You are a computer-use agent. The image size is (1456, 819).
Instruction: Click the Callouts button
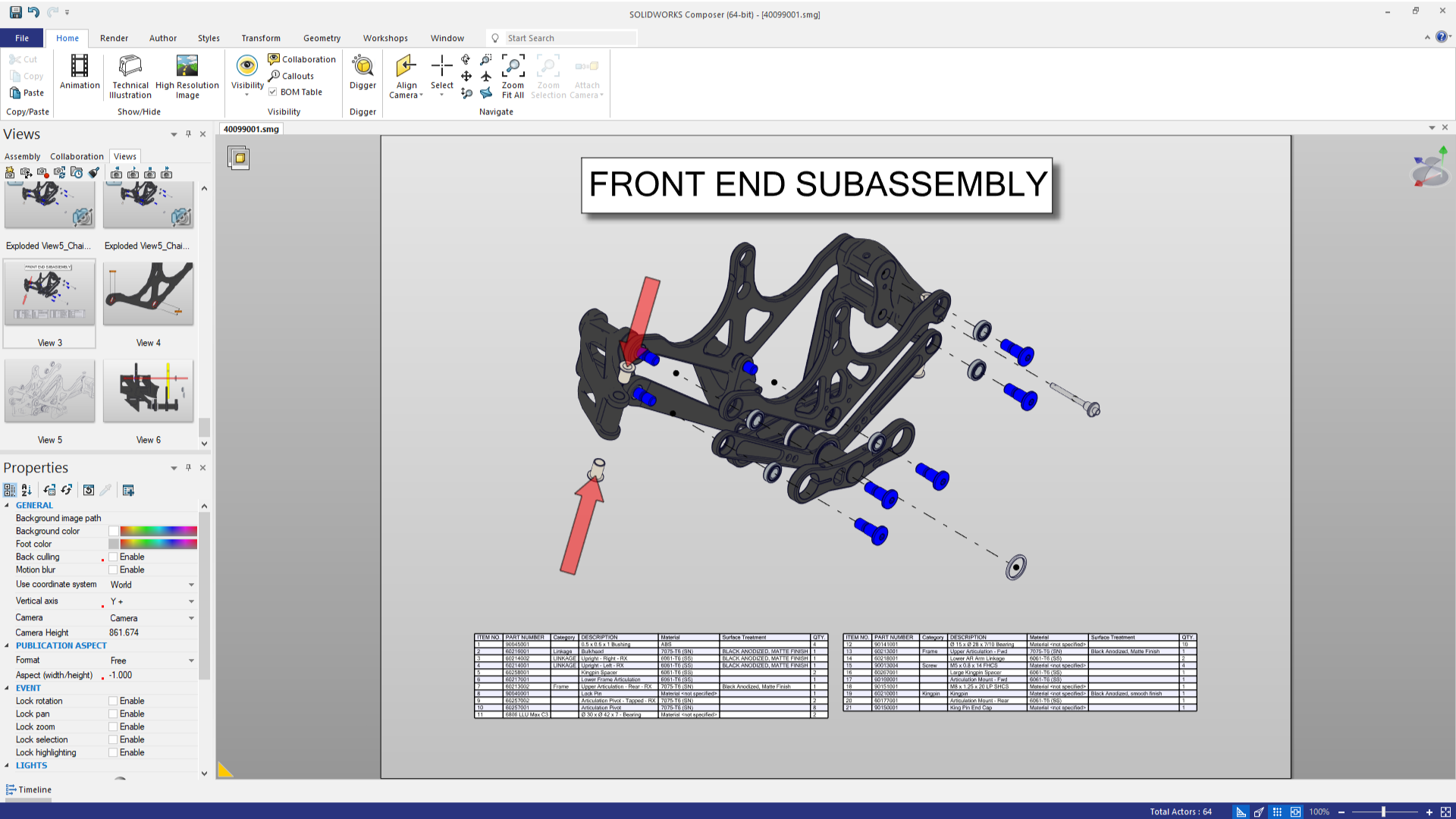click(291, 76)
